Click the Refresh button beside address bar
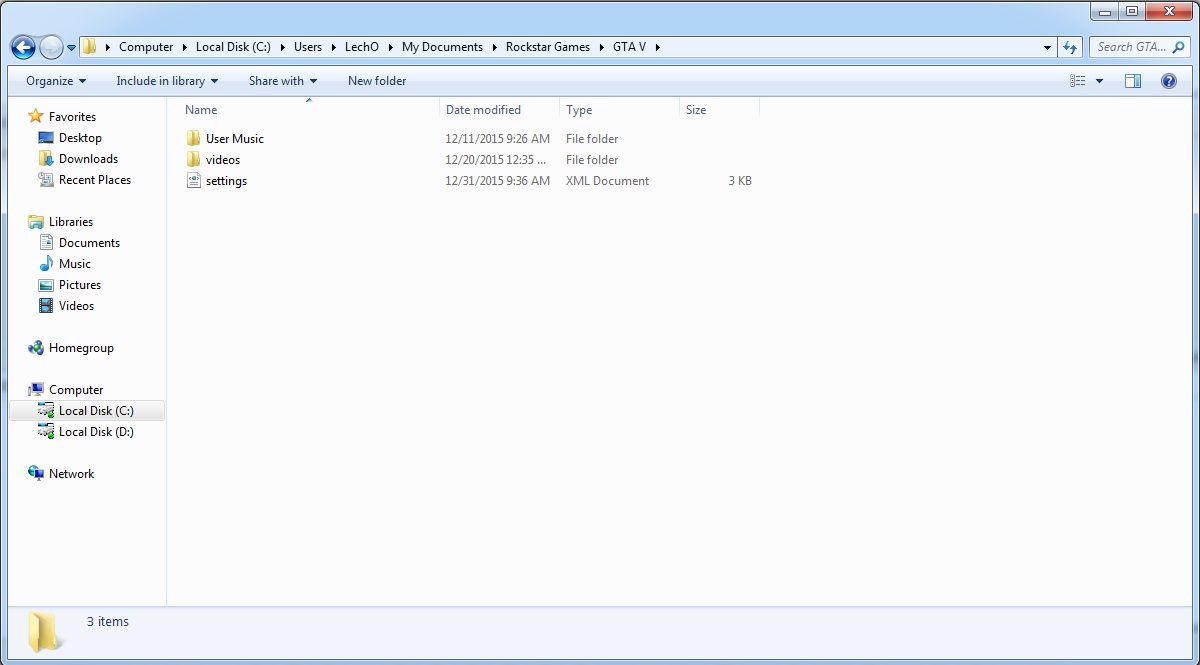Image resolution: width=1200 pixels, height=665 pixels. tap(1070, 47)
